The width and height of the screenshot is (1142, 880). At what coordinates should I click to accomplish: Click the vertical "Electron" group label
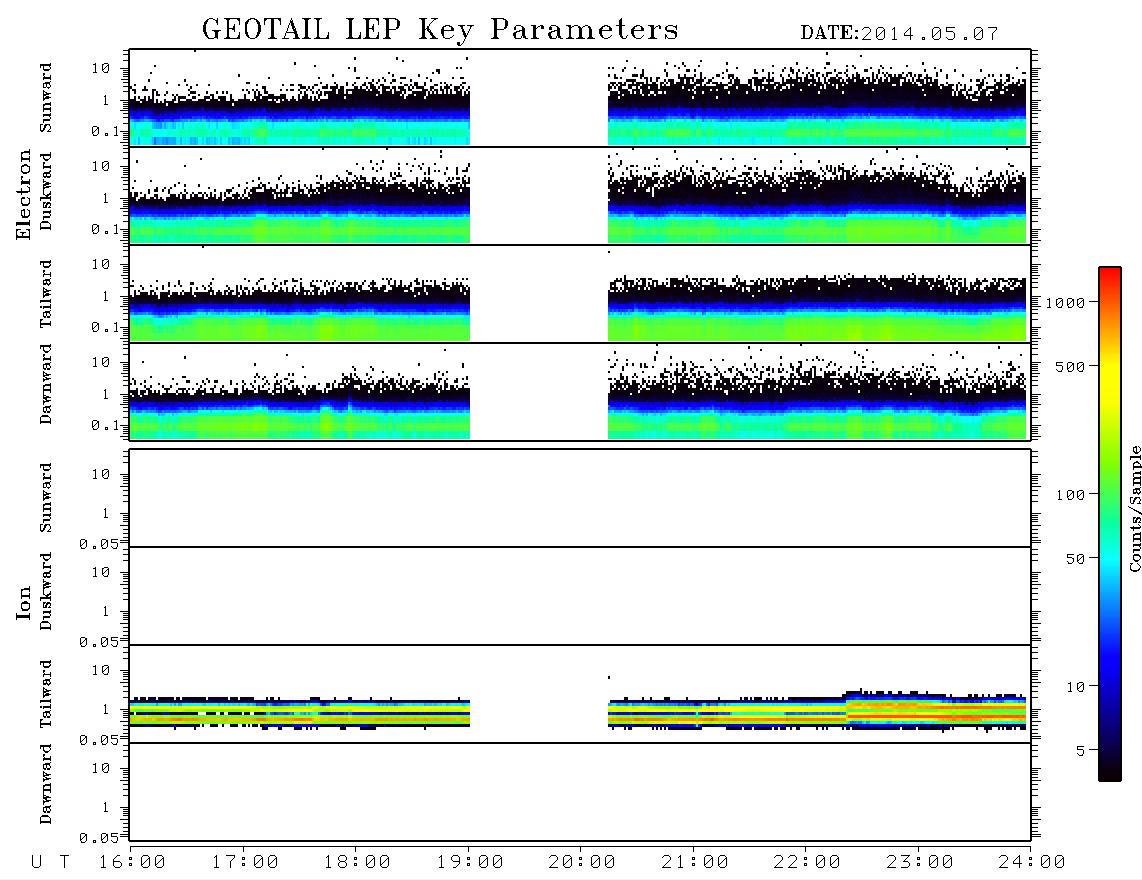[x=23, y=194]
